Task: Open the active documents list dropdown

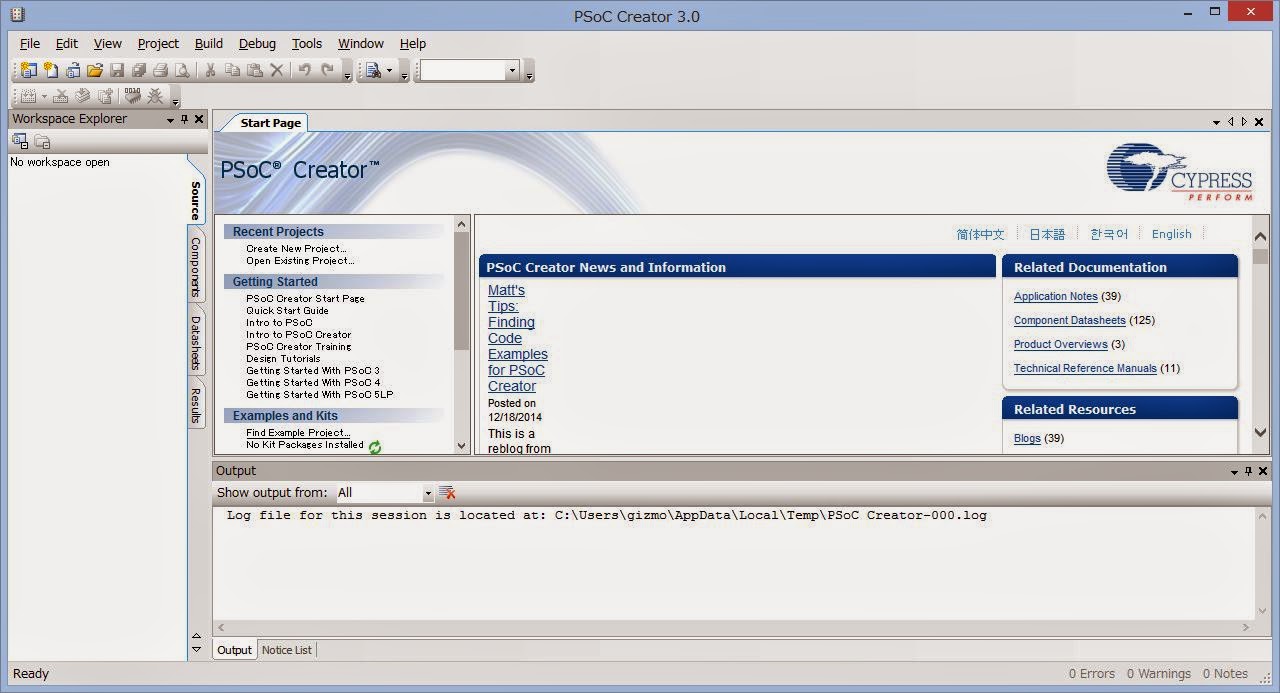Action: (x=1216, y=122)
